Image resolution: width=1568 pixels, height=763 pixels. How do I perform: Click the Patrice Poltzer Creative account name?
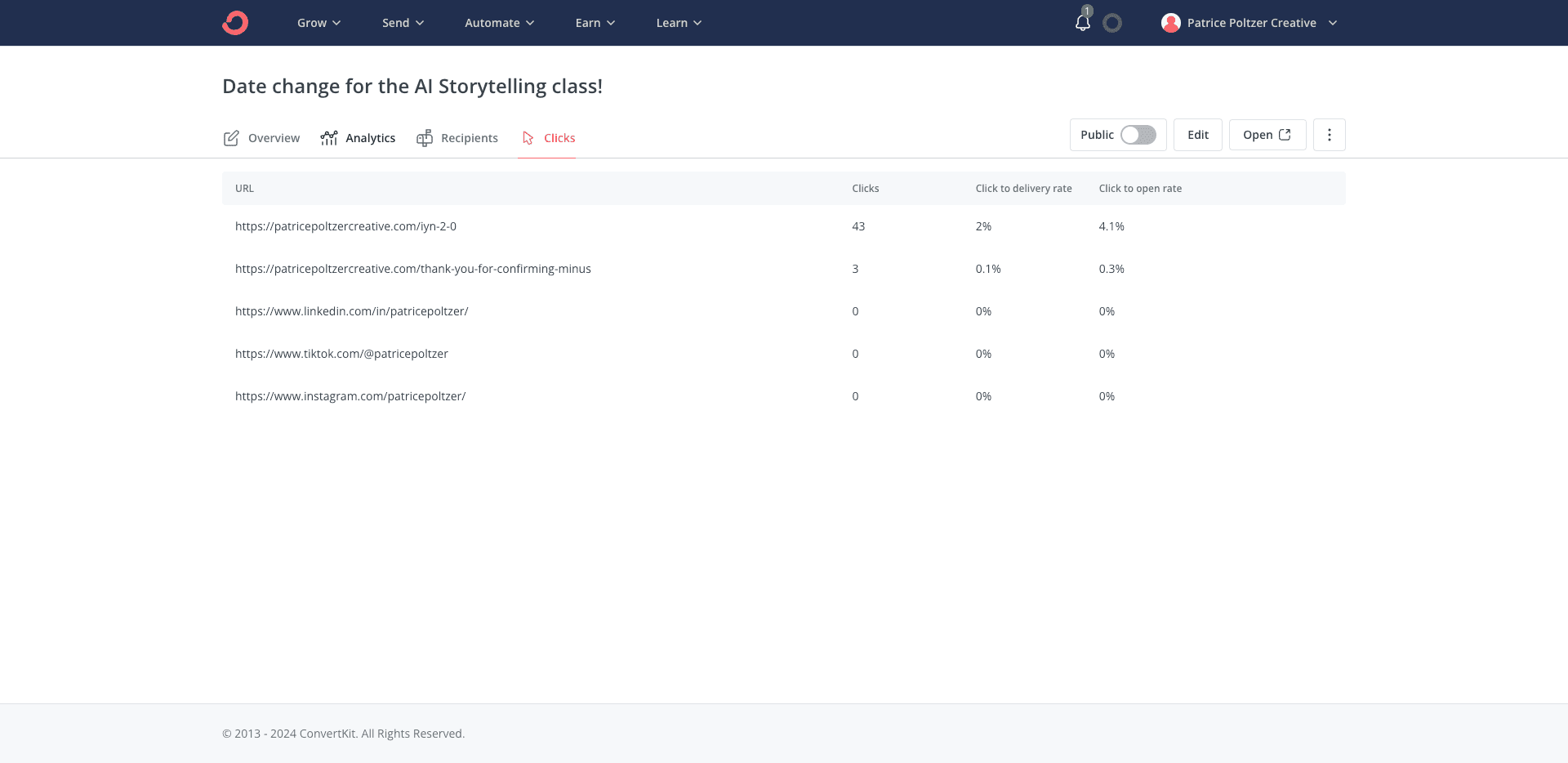coord(1252,23)
